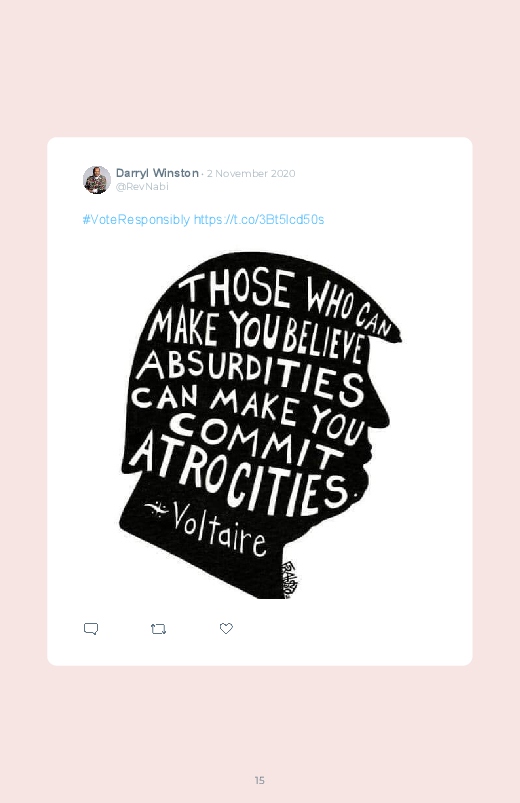Like the tweet with the heart icon
The image size is (520, 803).
point(226,628)
